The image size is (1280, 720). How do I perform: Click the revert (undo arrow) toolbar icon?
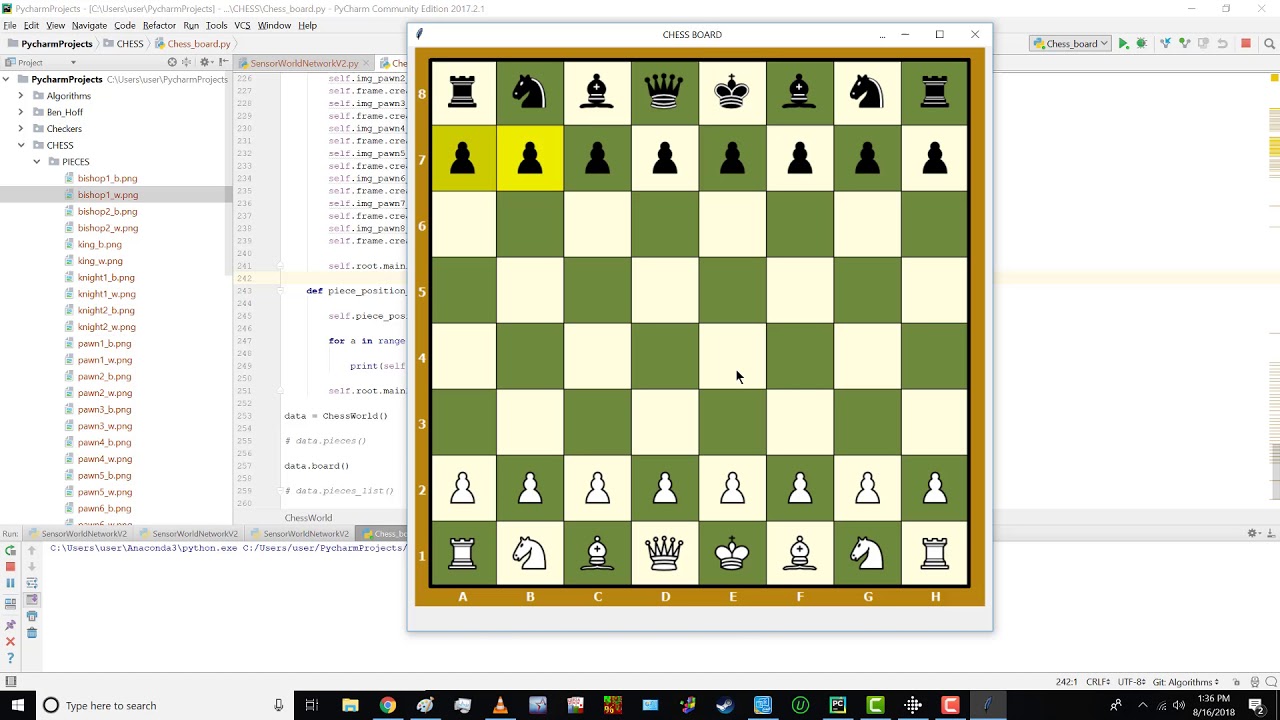pyautogui.click(x=1222, y=44)
